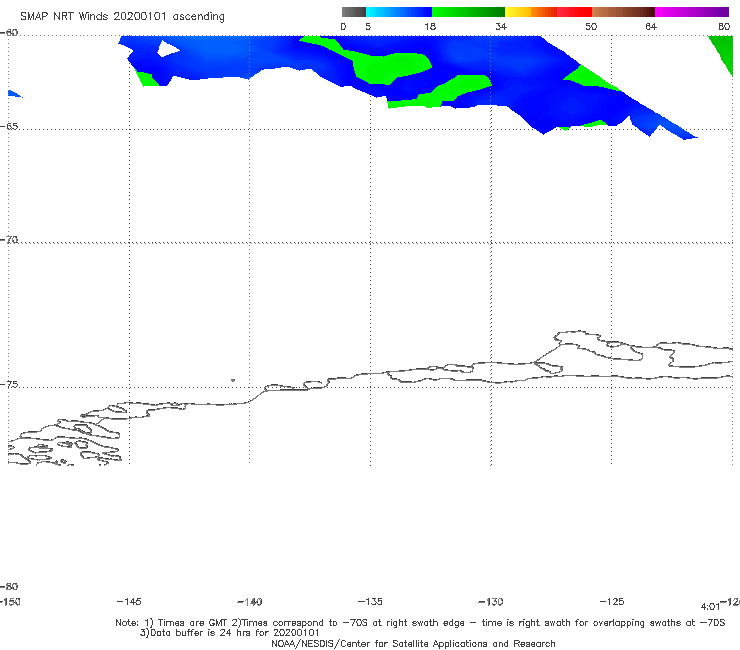
Task: Click the 'Data buffer is 24 hrs' note
Action: pos(229,633)
